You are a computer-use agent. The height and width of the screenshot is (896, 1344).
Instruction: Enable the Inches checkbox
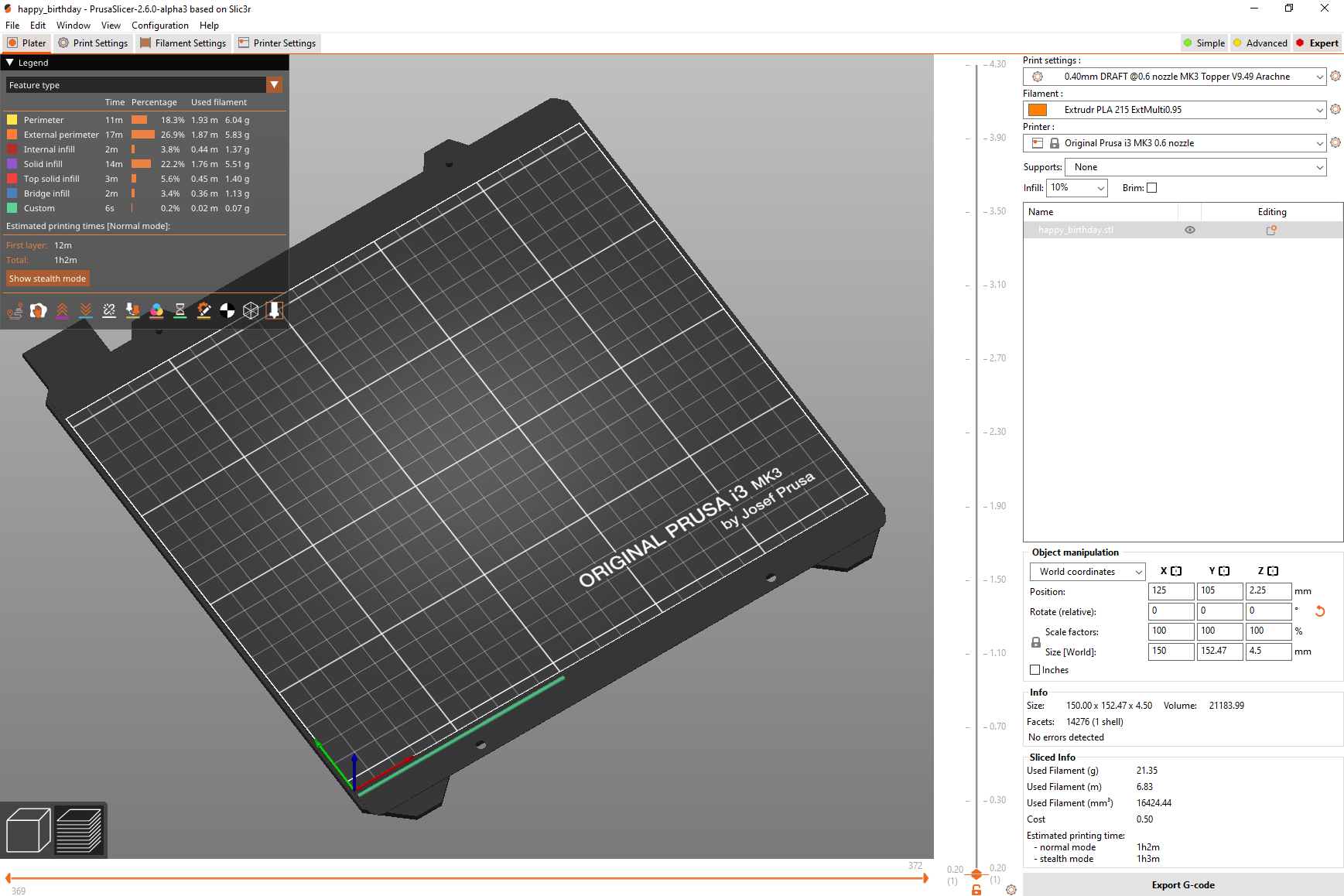[1035, 670]
